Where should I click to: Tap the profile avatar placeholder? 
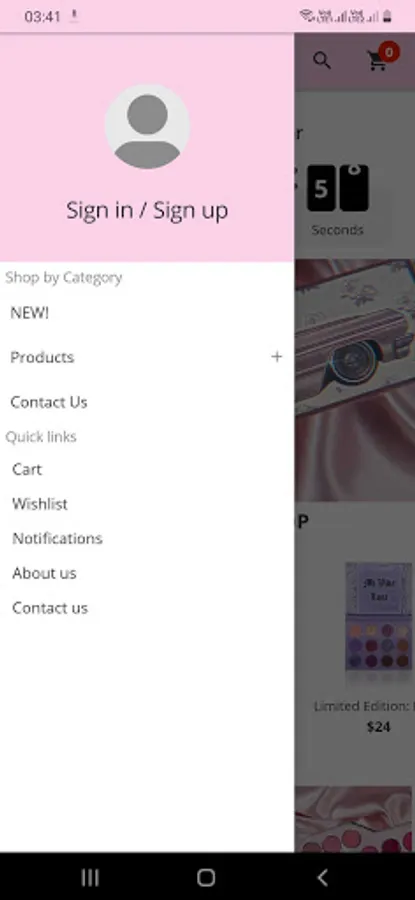pyautogui.click(x=147, y=127)
